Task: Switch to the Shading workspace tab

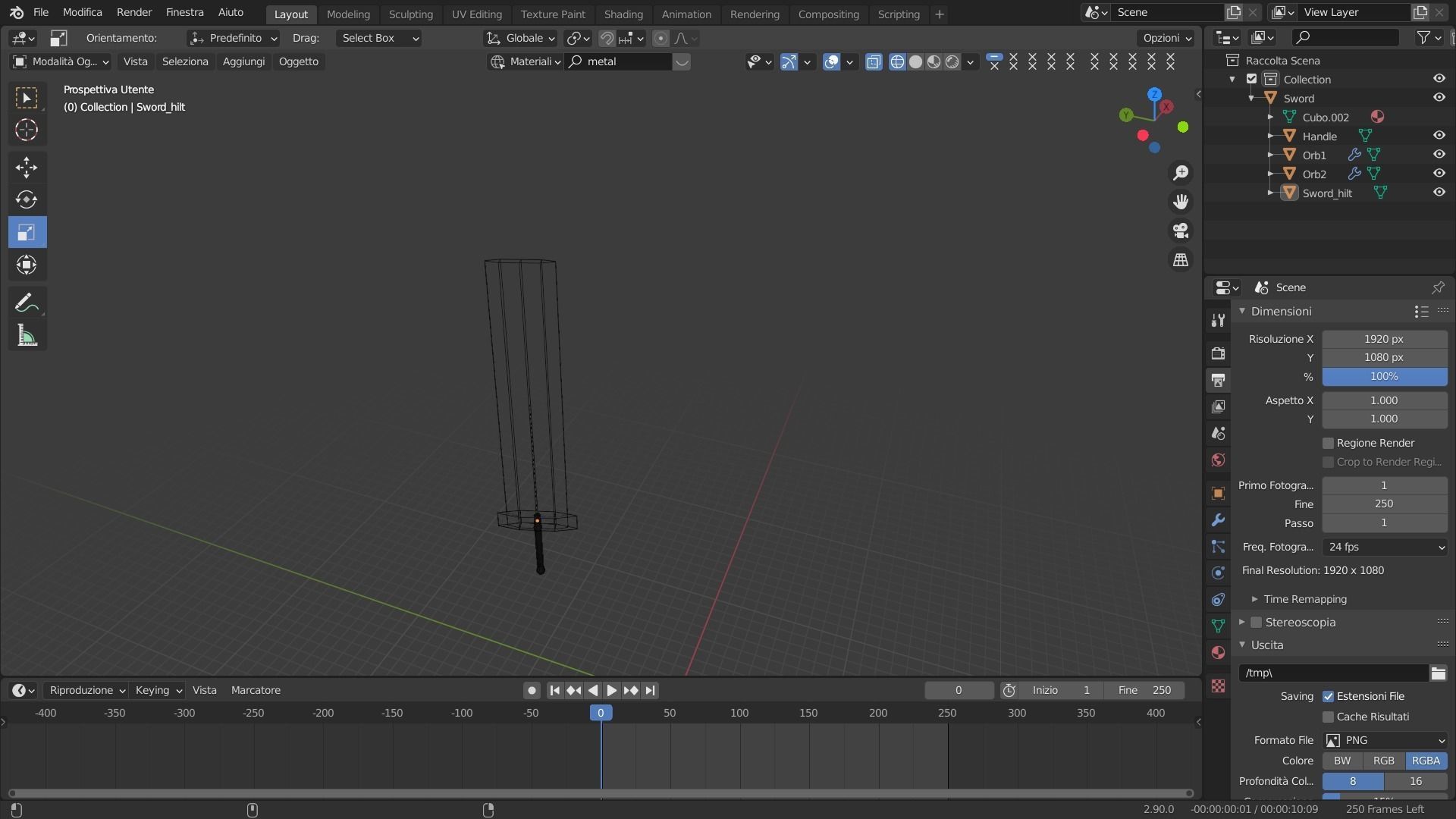Action: pos(623,14)
